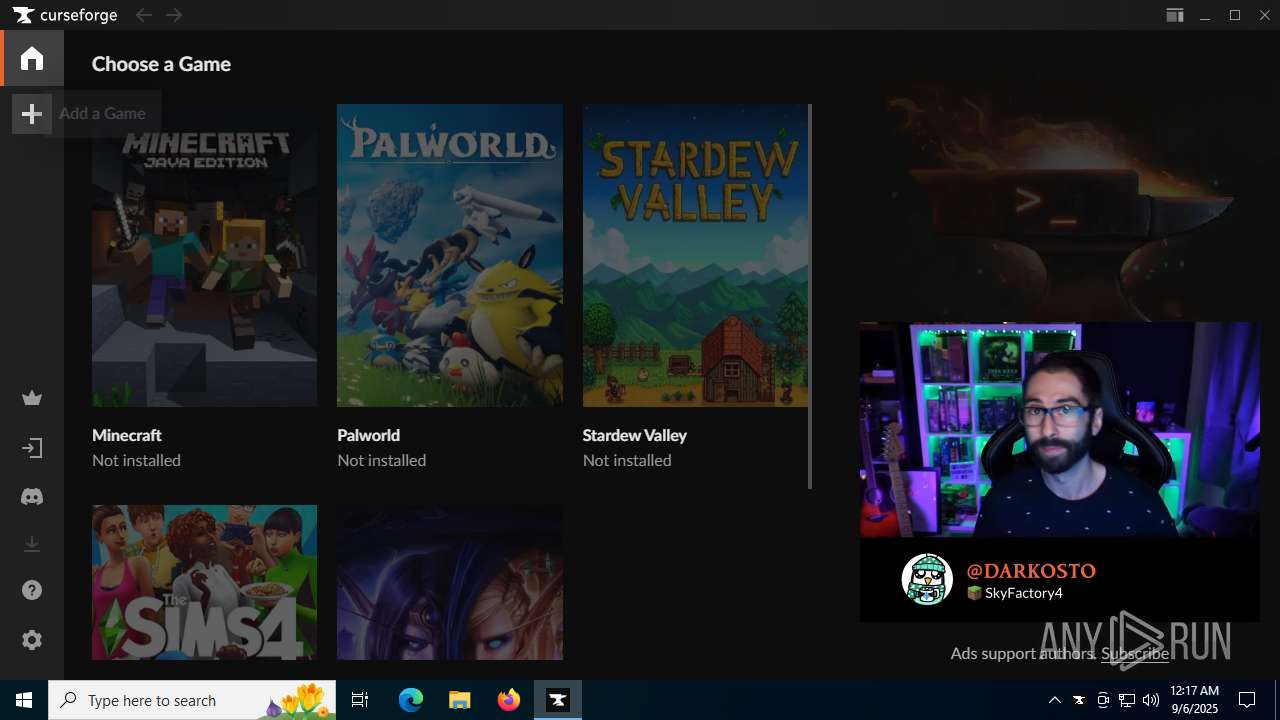Viewport: 1280px width, 720px height.
Task: Open the network tray icon
Action: 1127,700
